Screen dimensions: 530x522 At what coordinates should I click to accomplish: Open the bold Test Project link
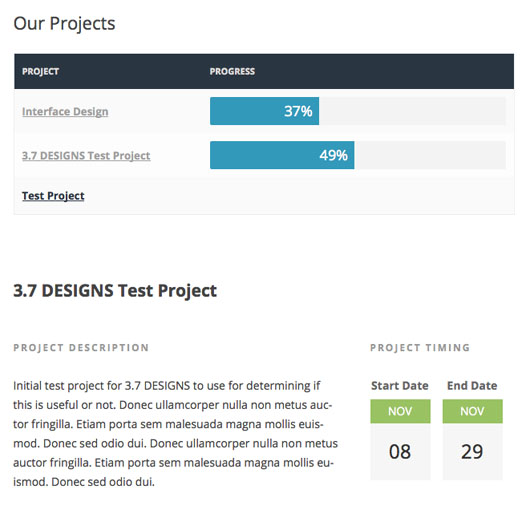(x=53, y=196)
